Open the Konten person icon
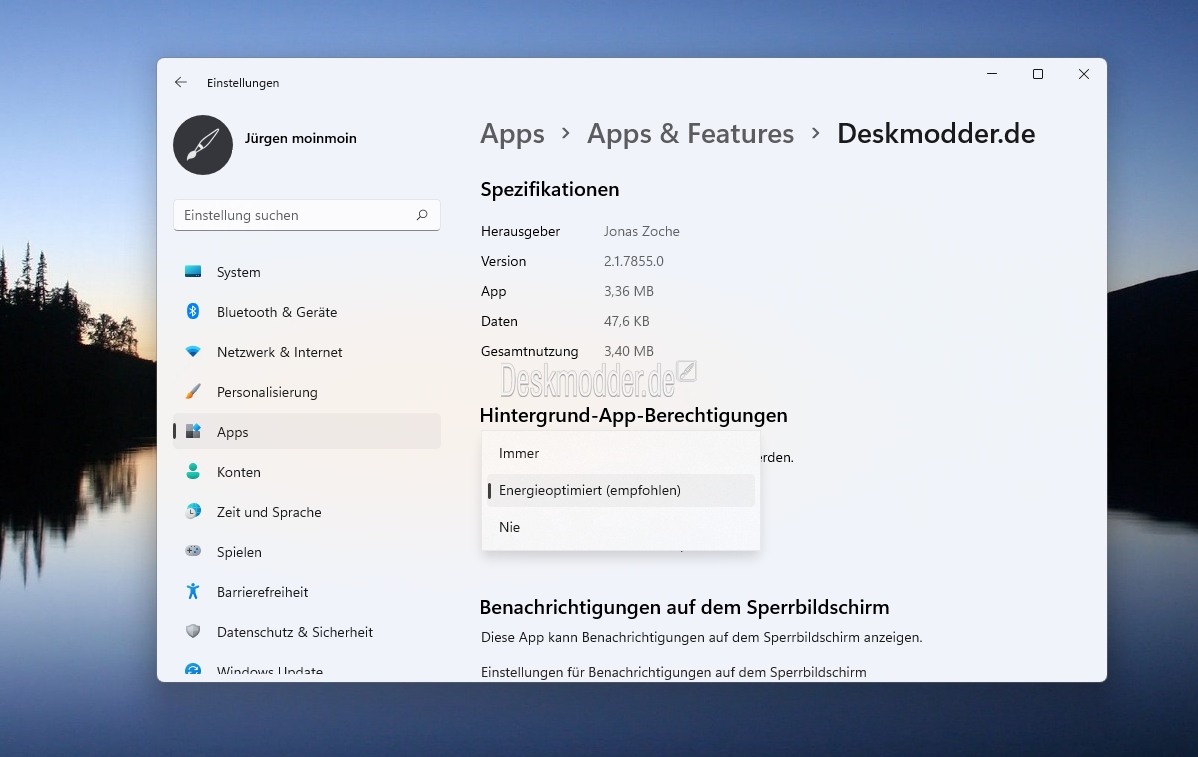The width and height of the screenshot is (1198, 757). 193,472
